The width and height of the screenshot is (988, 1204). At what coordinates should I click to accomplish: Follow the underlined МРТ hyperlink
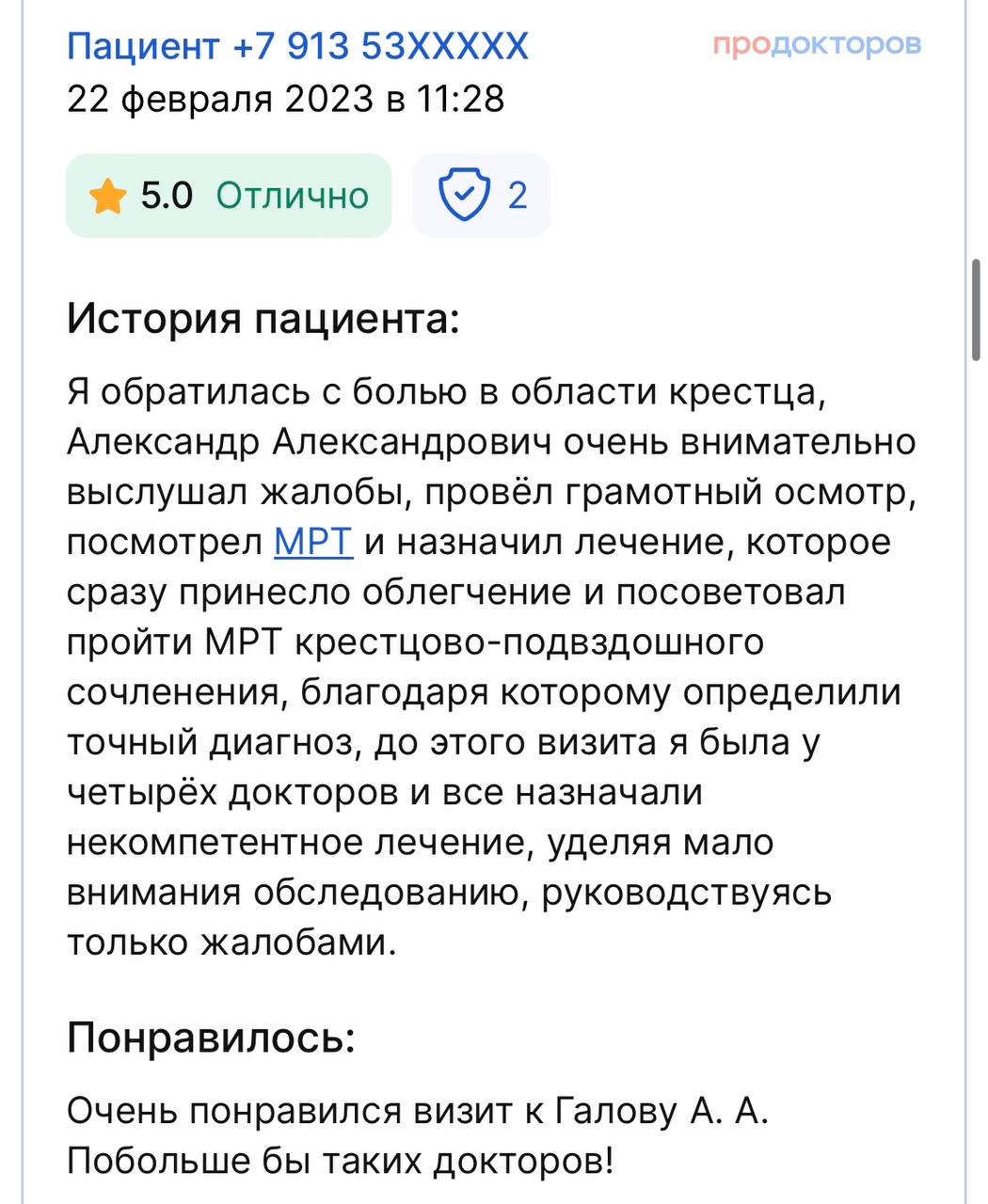[313, 543]
